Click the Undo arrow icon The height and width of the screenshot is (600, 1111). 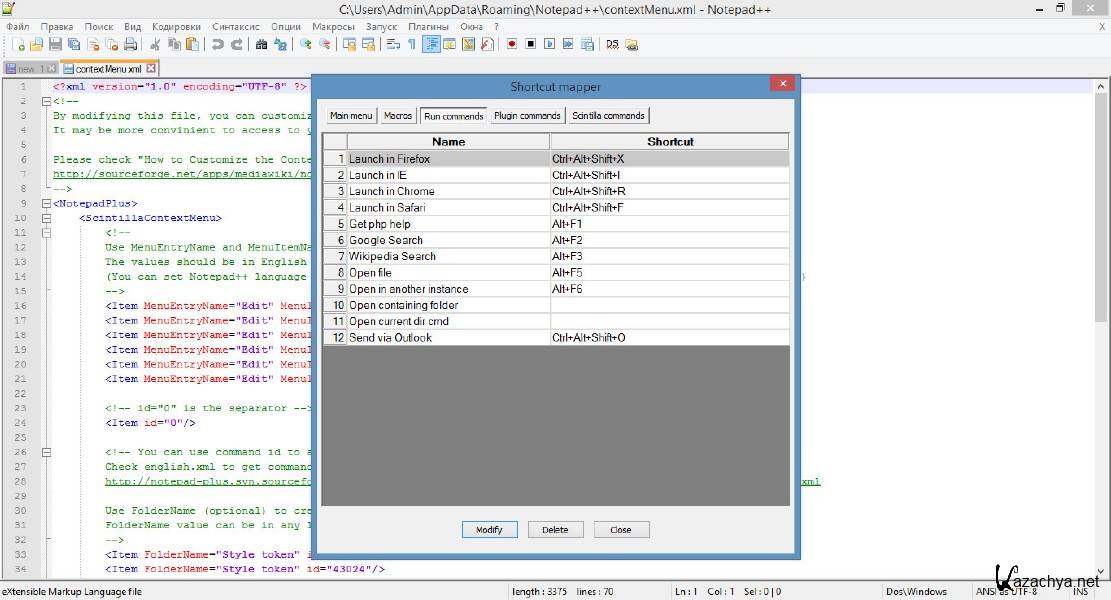(217, 44)
